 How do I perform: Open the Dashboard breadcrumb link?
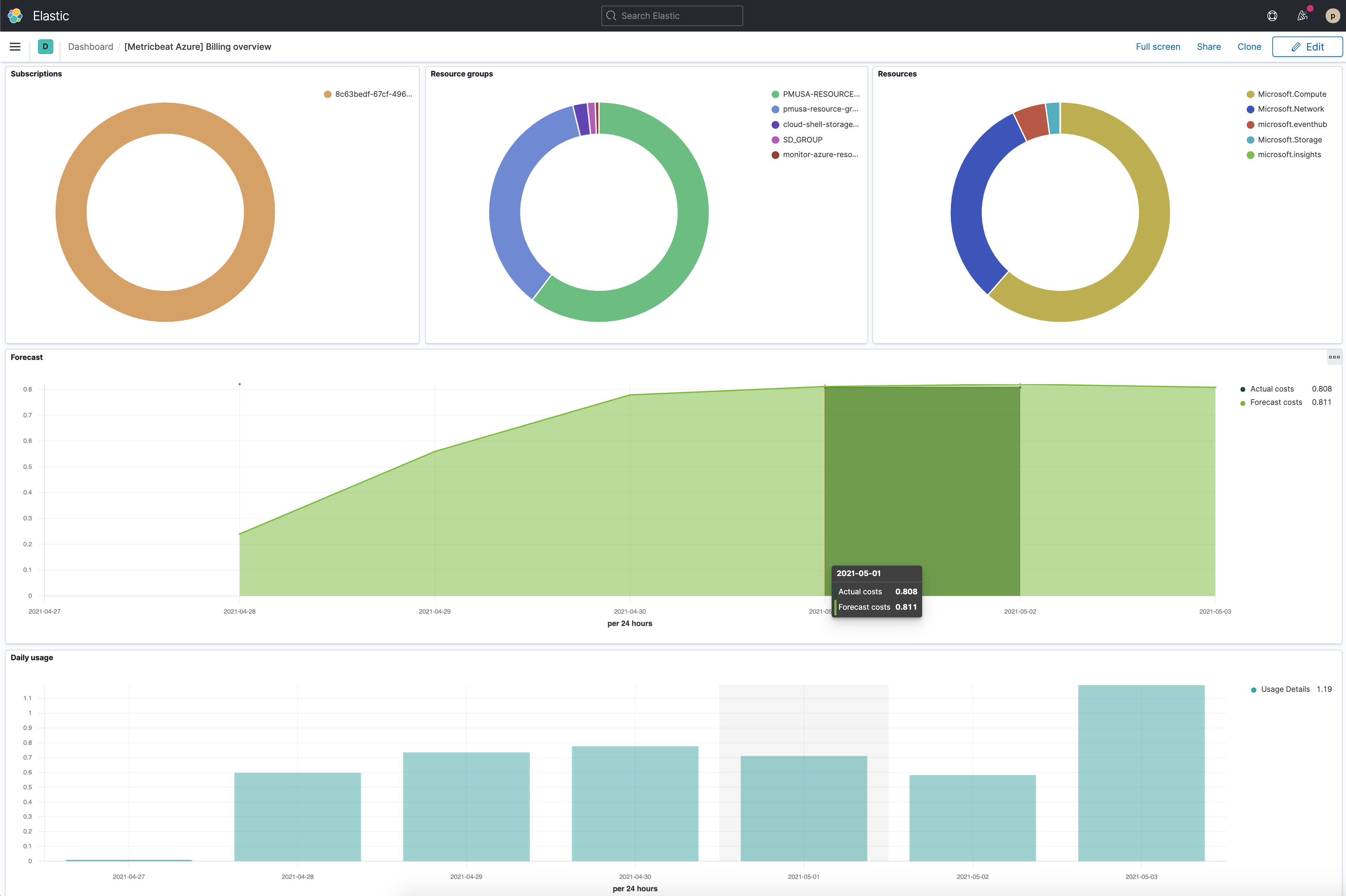coord(90,46)
